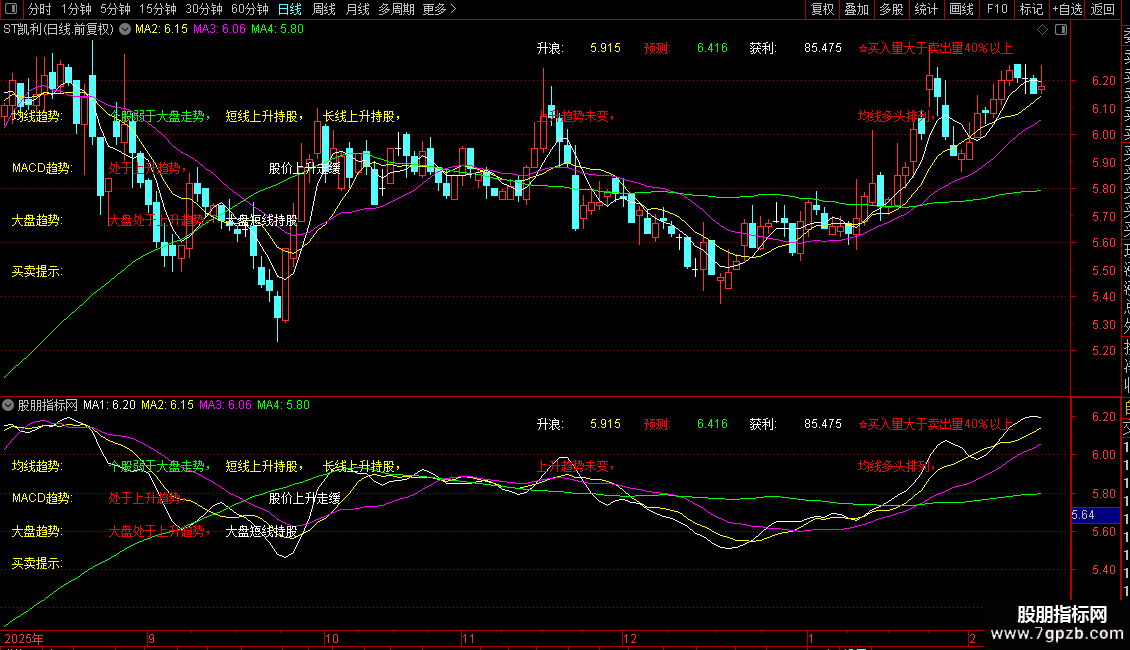The height and width of the screenshot is (650, 1130).
Task: Click the diamond marker icon above the main chart
Action: pos(1042,30)
